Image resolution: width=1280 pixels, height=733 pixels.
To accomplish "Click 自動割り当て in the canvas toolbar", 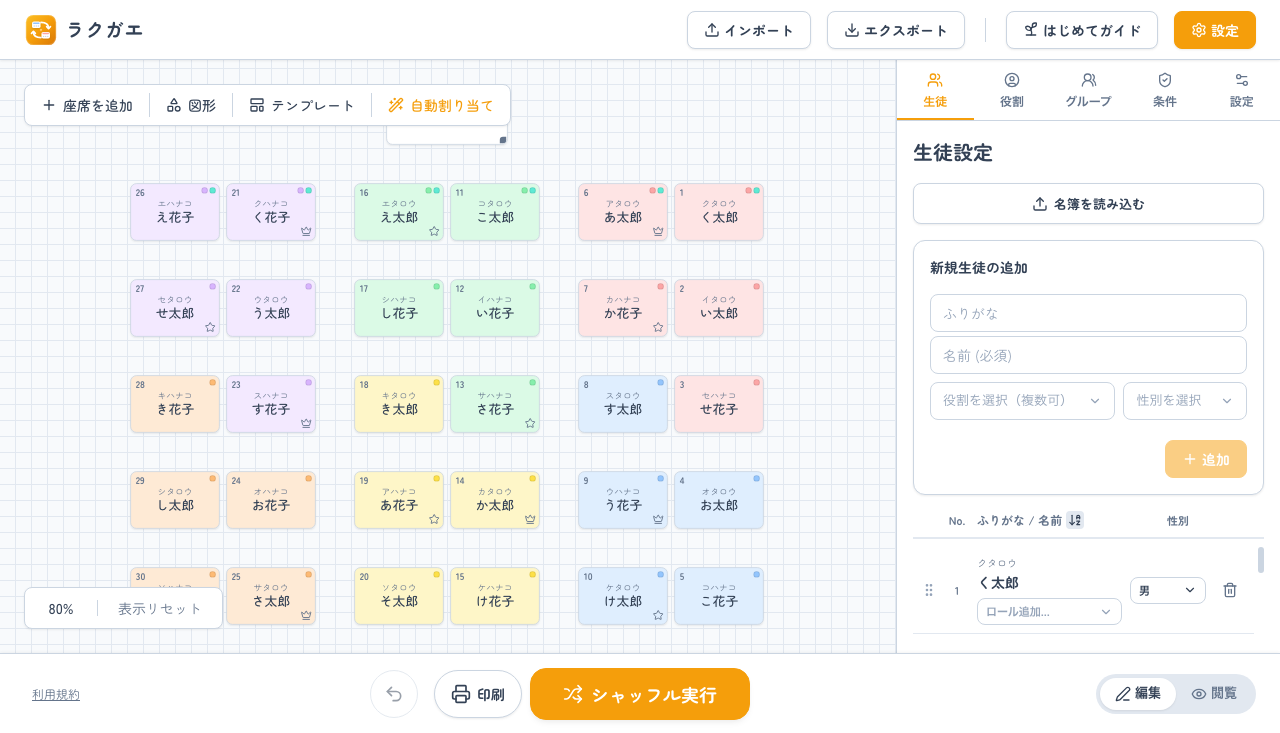I will click(x=441, y=105).
